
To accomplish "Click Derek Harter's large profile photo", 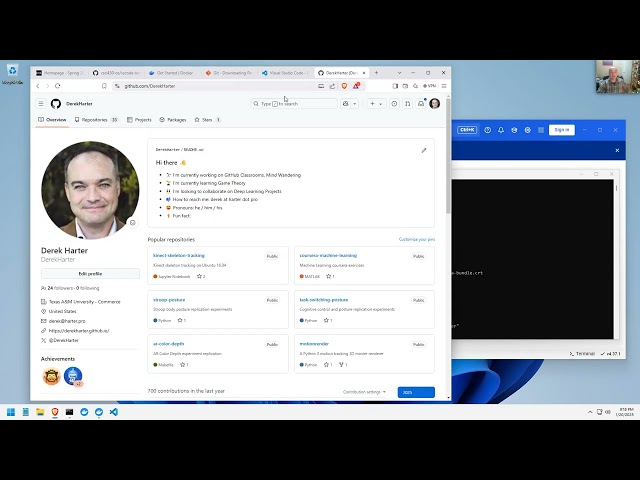I will click(90, 190).
